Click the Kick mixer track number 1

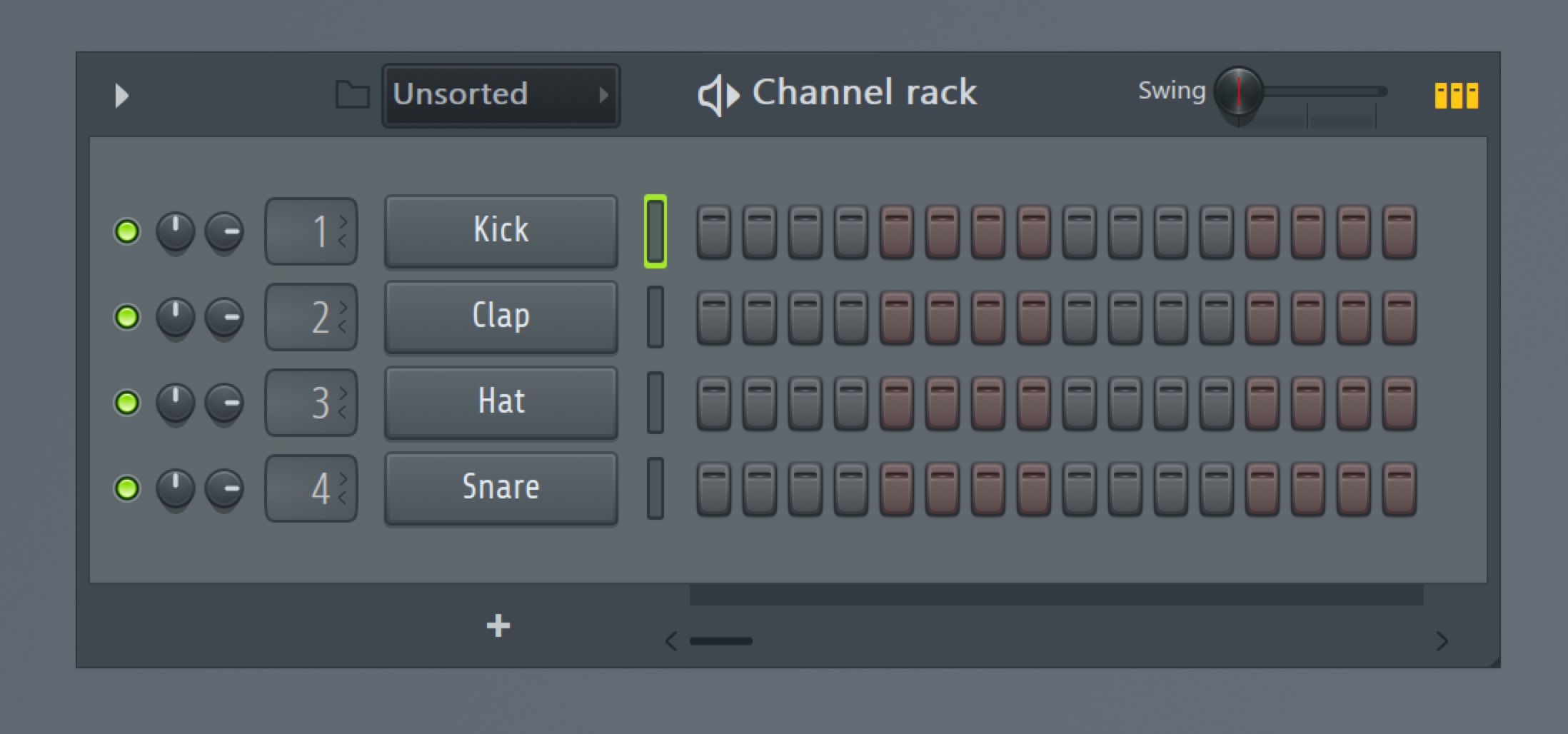tap(311, 231)
